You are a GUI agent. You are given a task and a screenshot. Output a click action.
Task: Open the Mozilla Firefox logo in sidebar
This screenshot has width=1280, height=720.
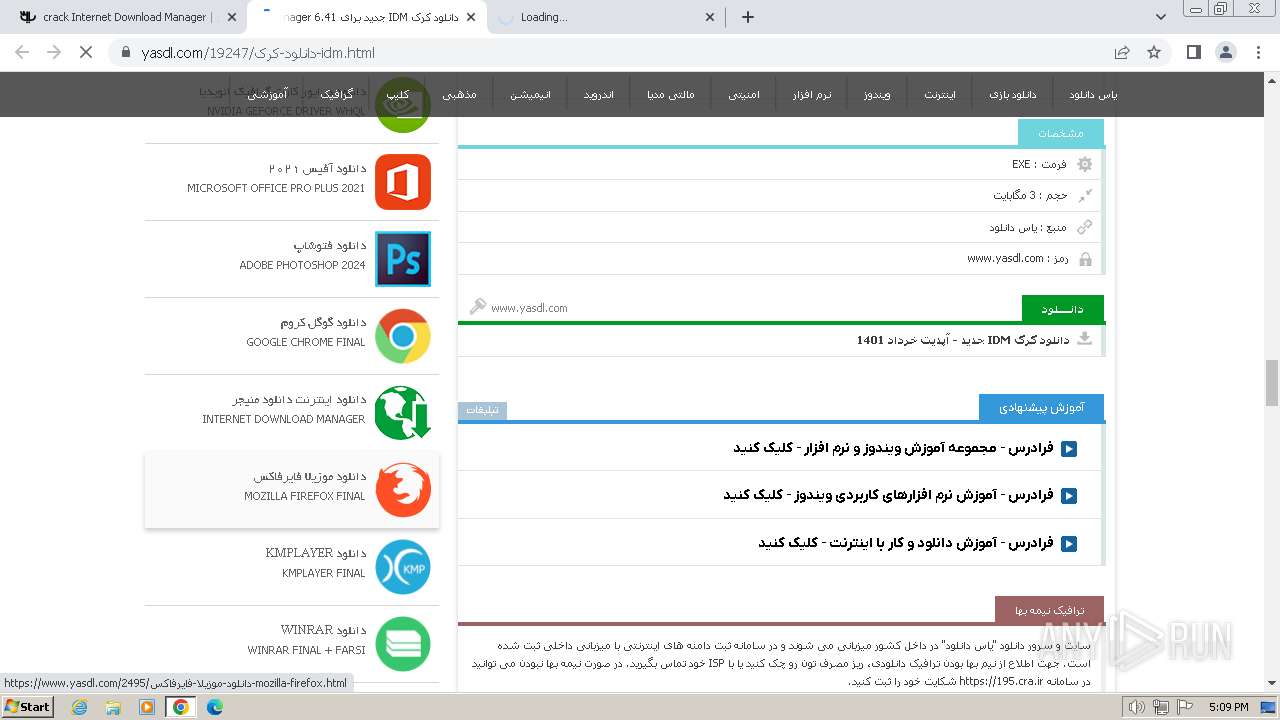point(403,490)
